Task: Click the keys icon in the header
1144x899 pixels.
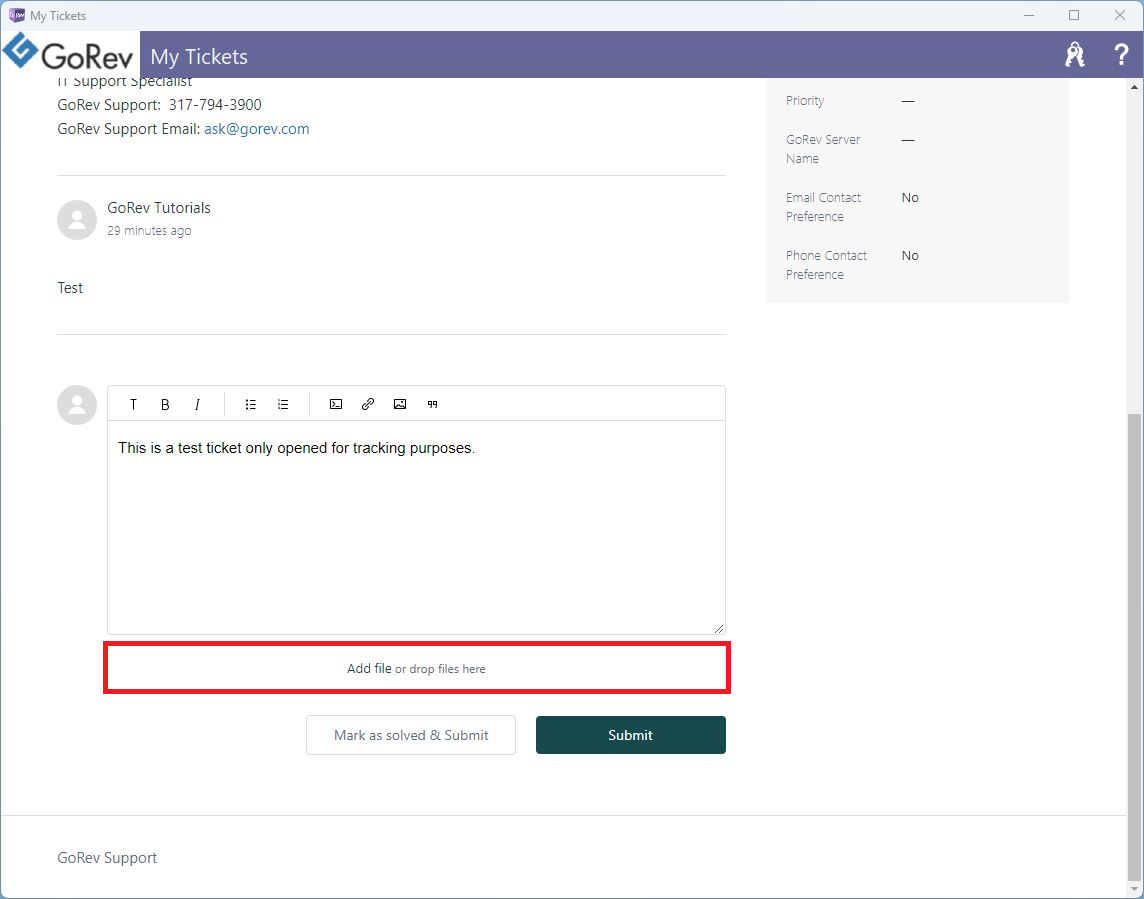Action: point(1075,55)
